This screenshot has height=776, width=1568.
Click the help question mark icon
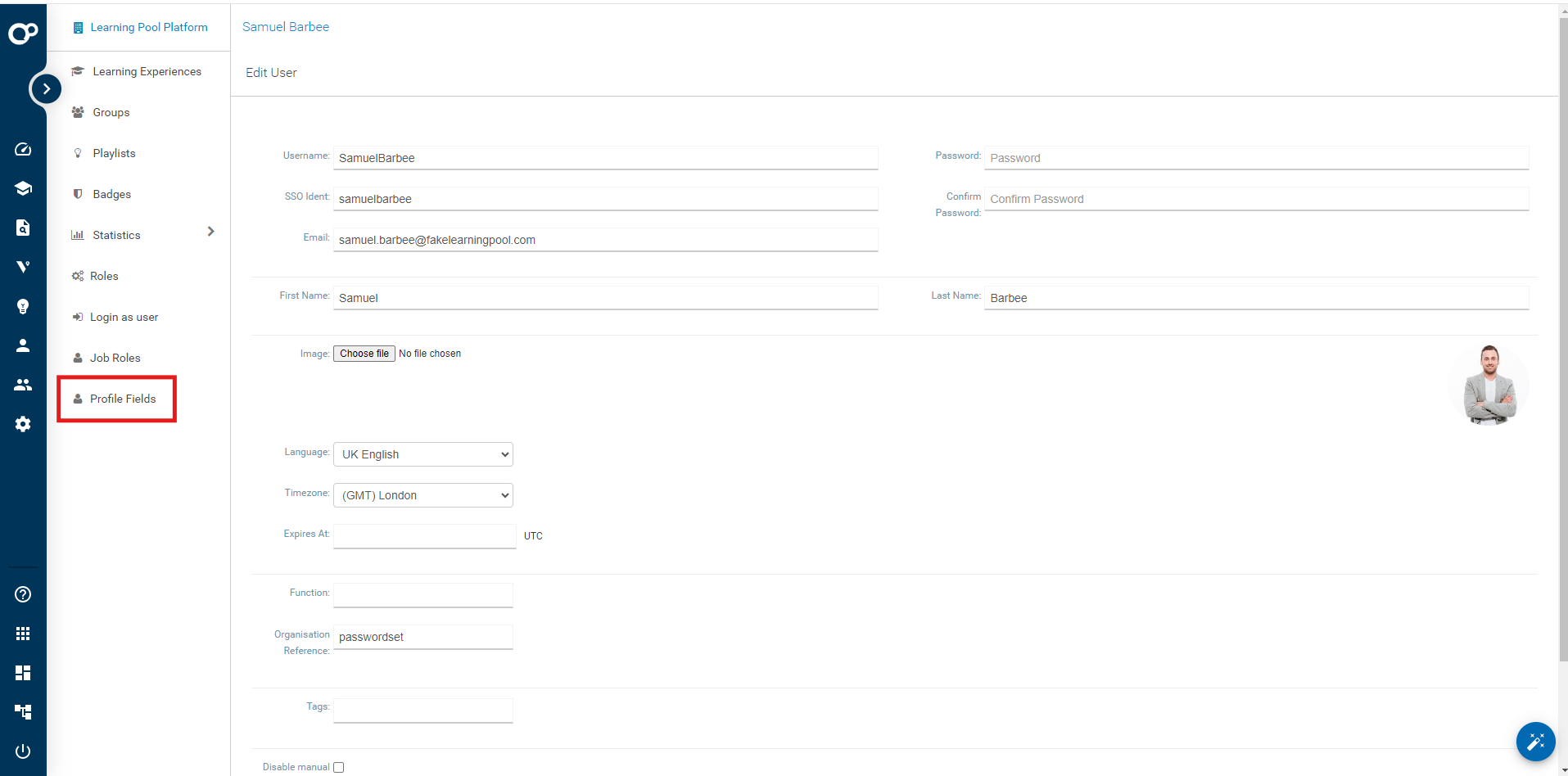23,594
